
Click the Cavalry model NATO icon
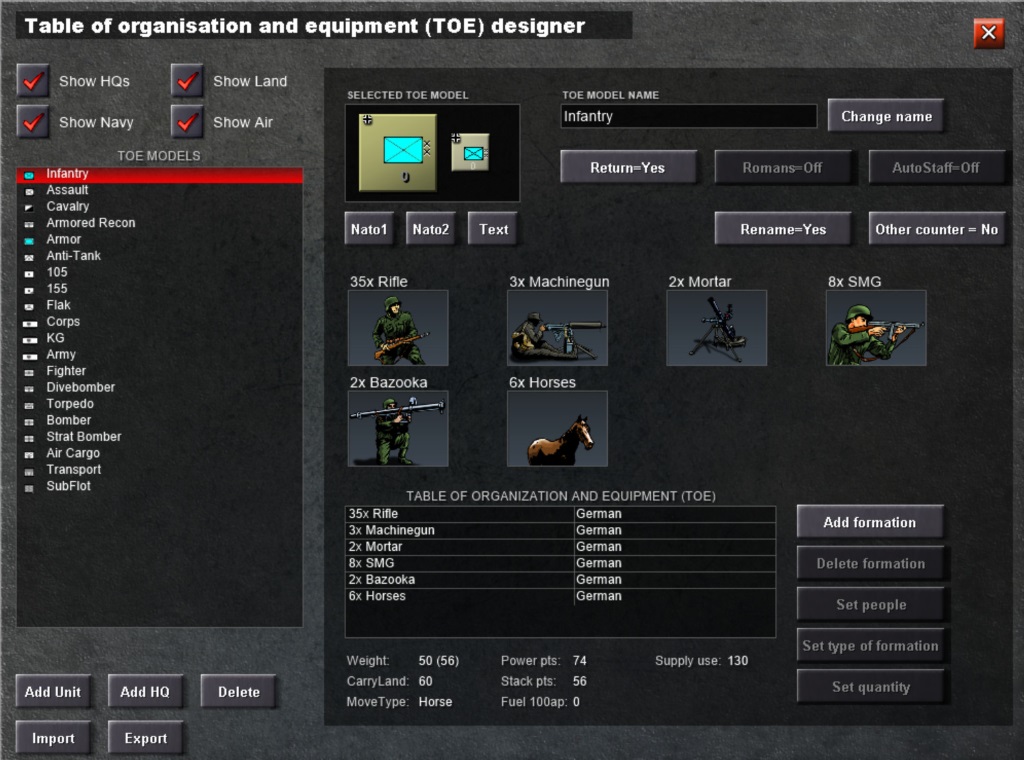tap(29, 208)
